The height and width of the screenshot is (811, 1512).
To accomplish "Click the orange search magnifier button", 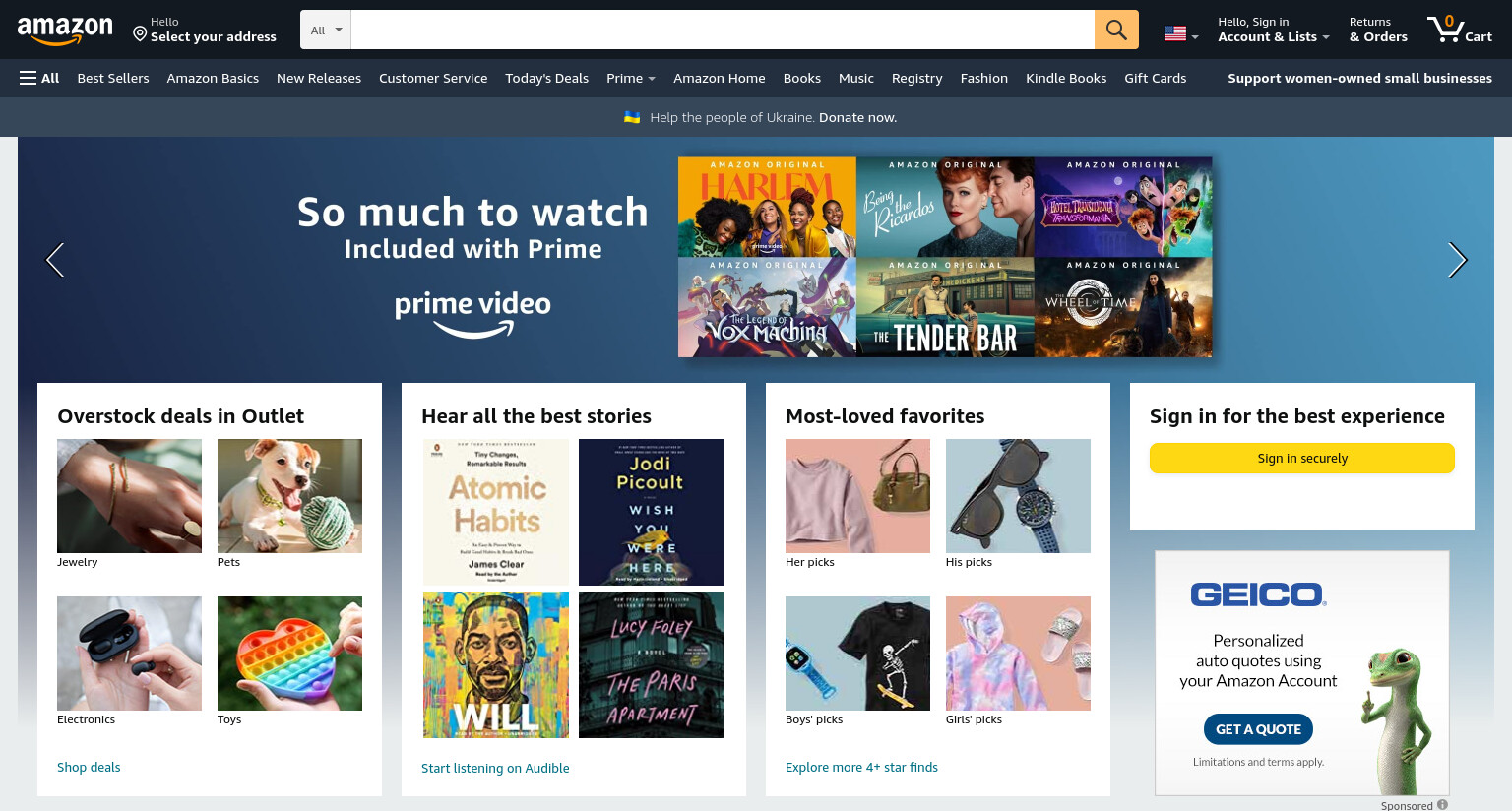I will (x=1116, y=30).
